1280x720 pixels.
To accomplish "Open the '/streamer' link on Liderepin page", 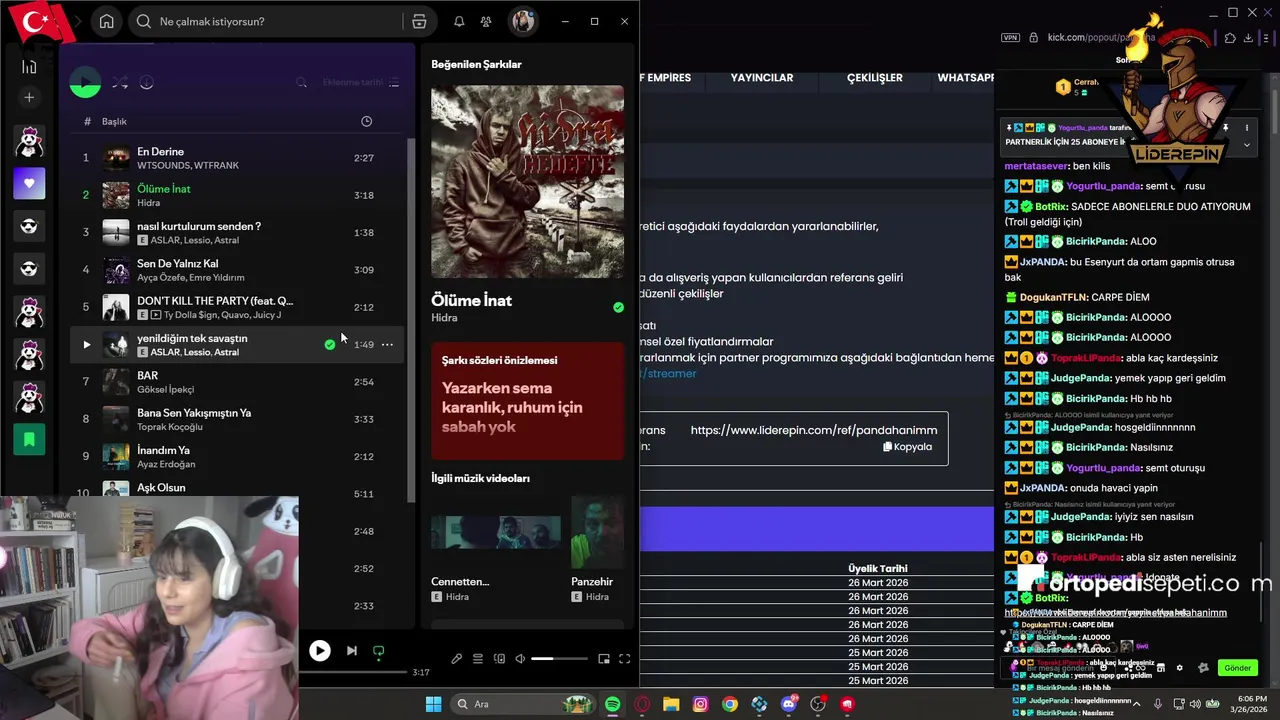I will click(x=669, y=374).
